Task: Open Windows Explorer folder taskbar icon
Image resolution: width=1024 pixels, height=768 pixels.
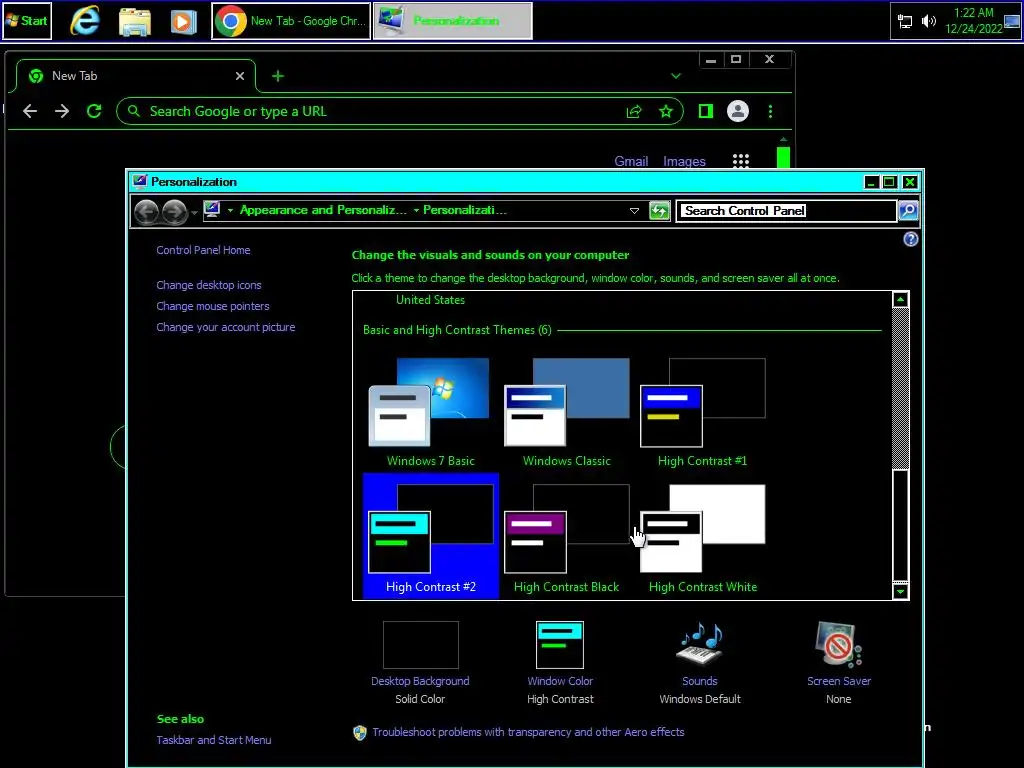Action: click(x=135, y=21)
